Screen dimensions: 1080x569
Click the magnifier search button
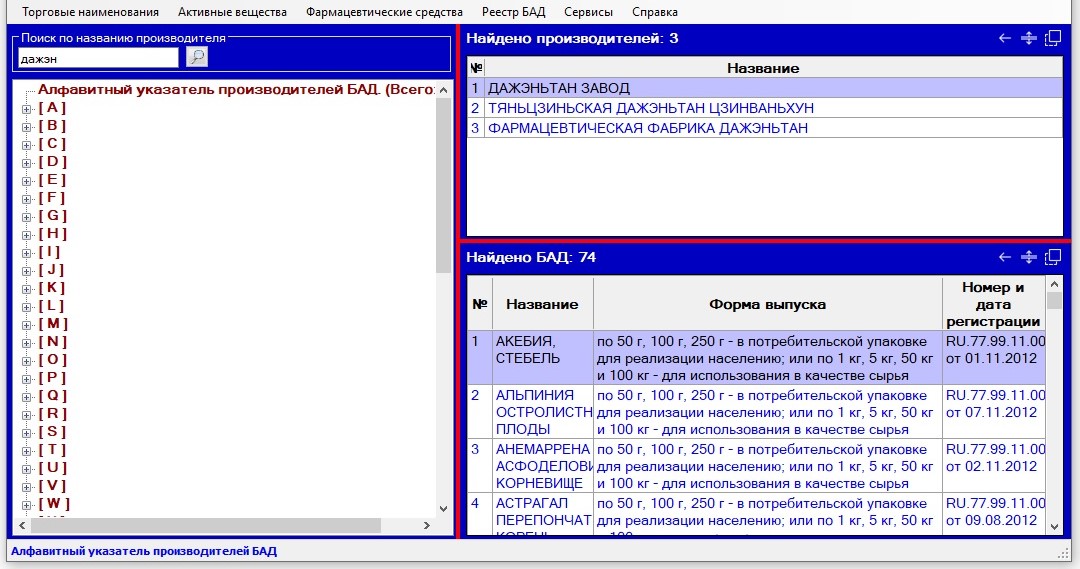[x=197, y=57]
